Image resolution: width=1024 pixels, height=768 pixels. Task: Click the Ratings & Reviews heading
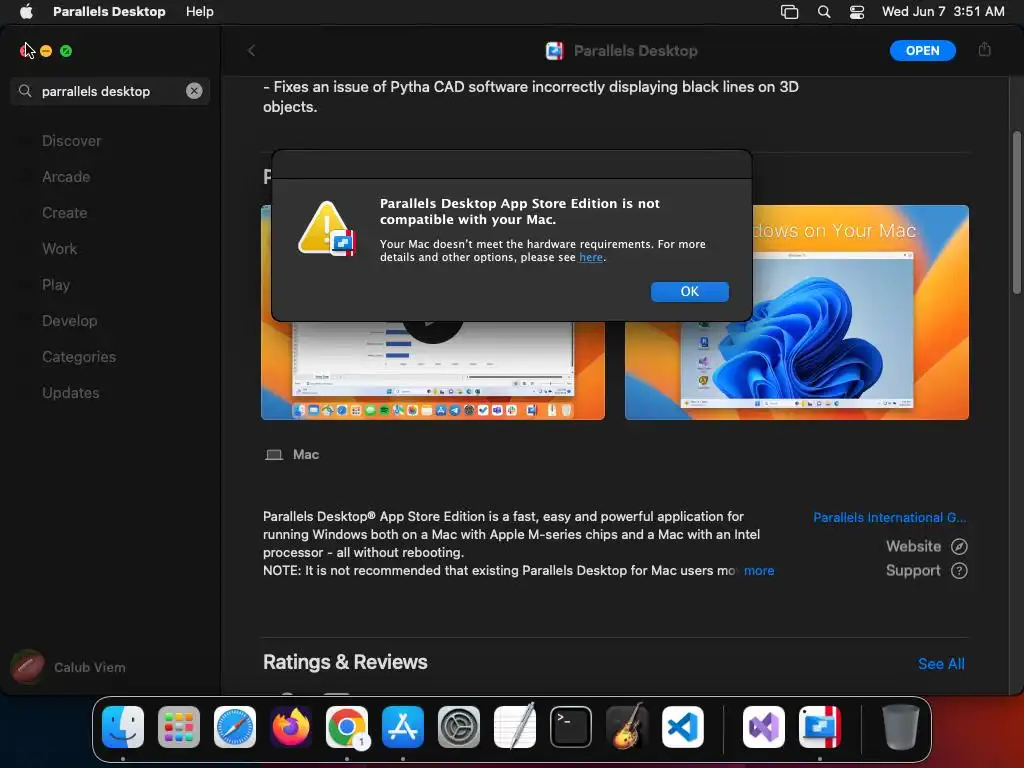tap(345, 662)
